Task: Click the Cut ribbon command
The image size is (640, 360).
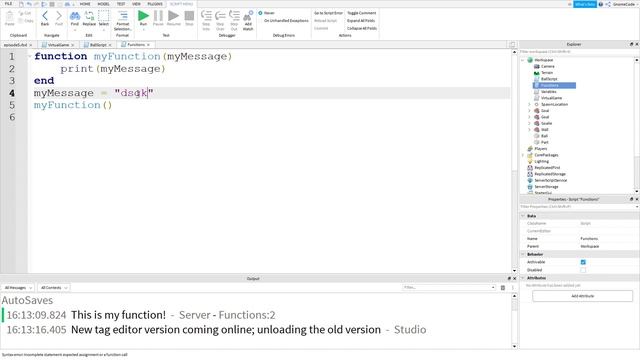Action: click(25, 13)
